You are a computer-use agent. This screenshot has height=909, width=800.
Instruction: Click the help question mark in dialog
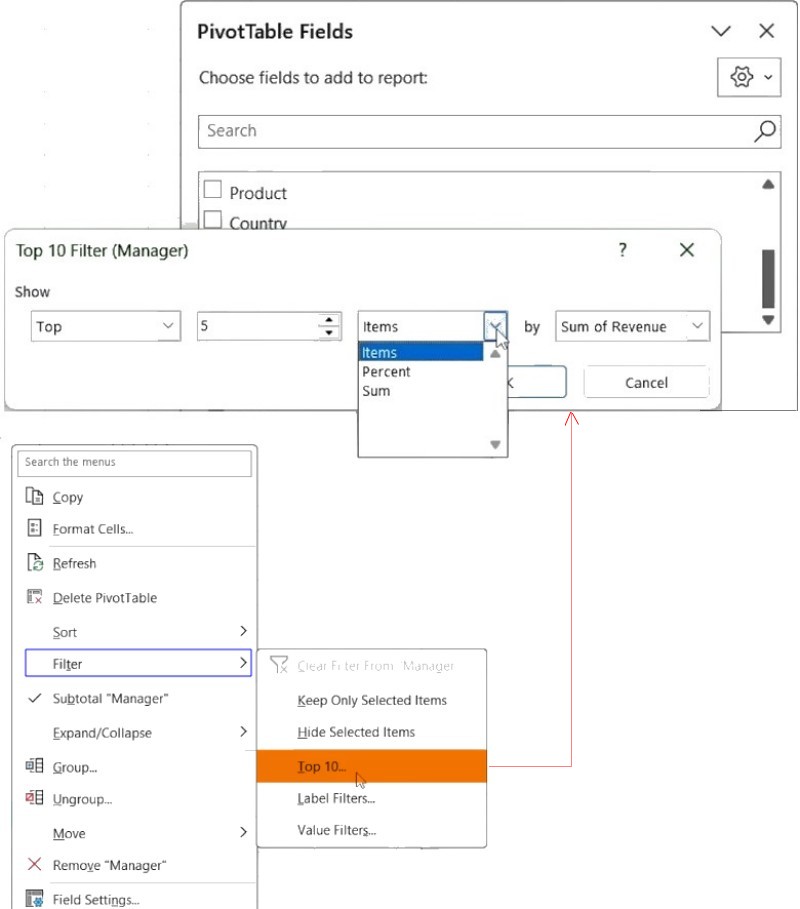(x=622, y=250)
